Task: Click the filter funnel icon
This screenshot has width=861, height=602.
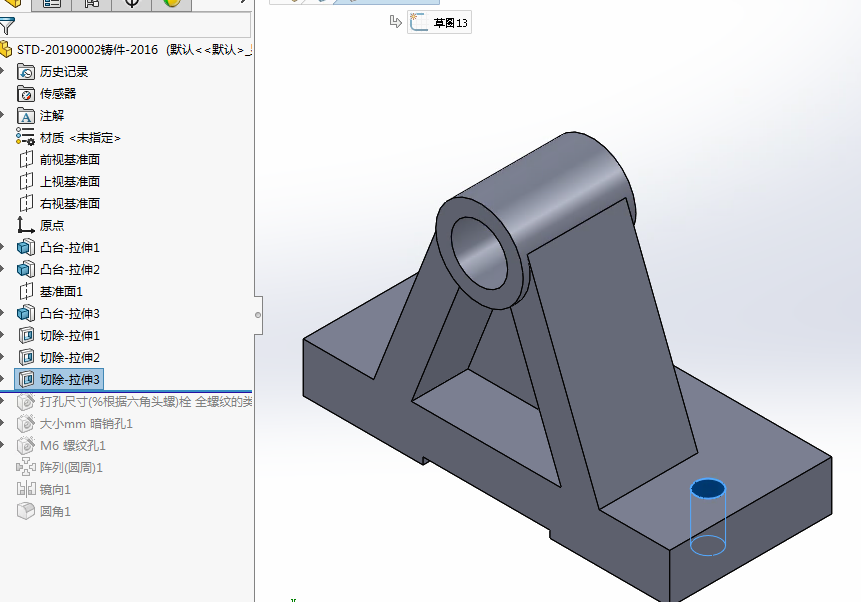Action: pos(7,25)
